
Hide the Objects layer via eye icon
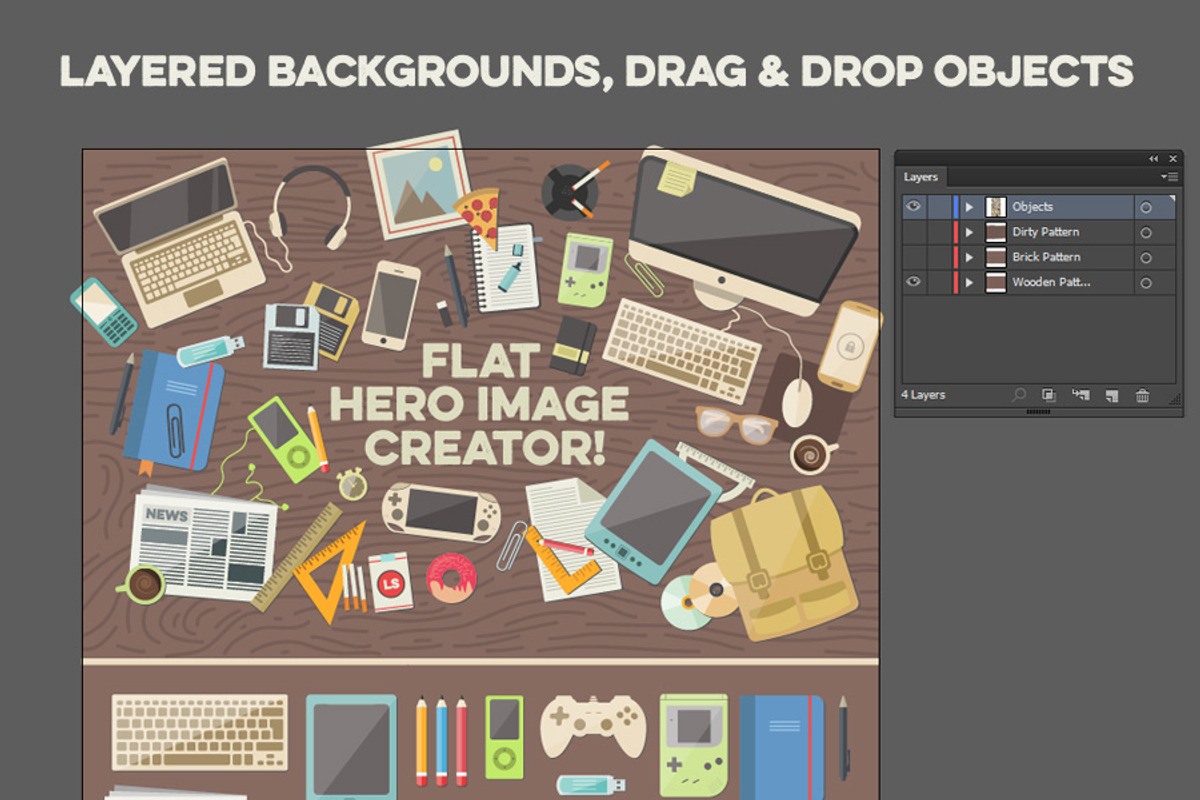tap(913, 207)
